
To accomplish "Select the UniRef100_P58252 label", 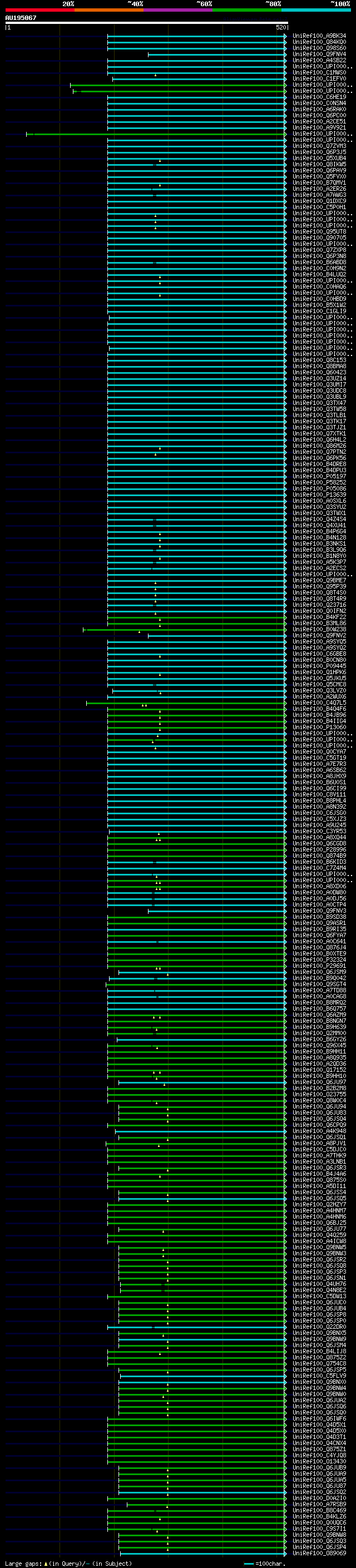I will (319, 482).
